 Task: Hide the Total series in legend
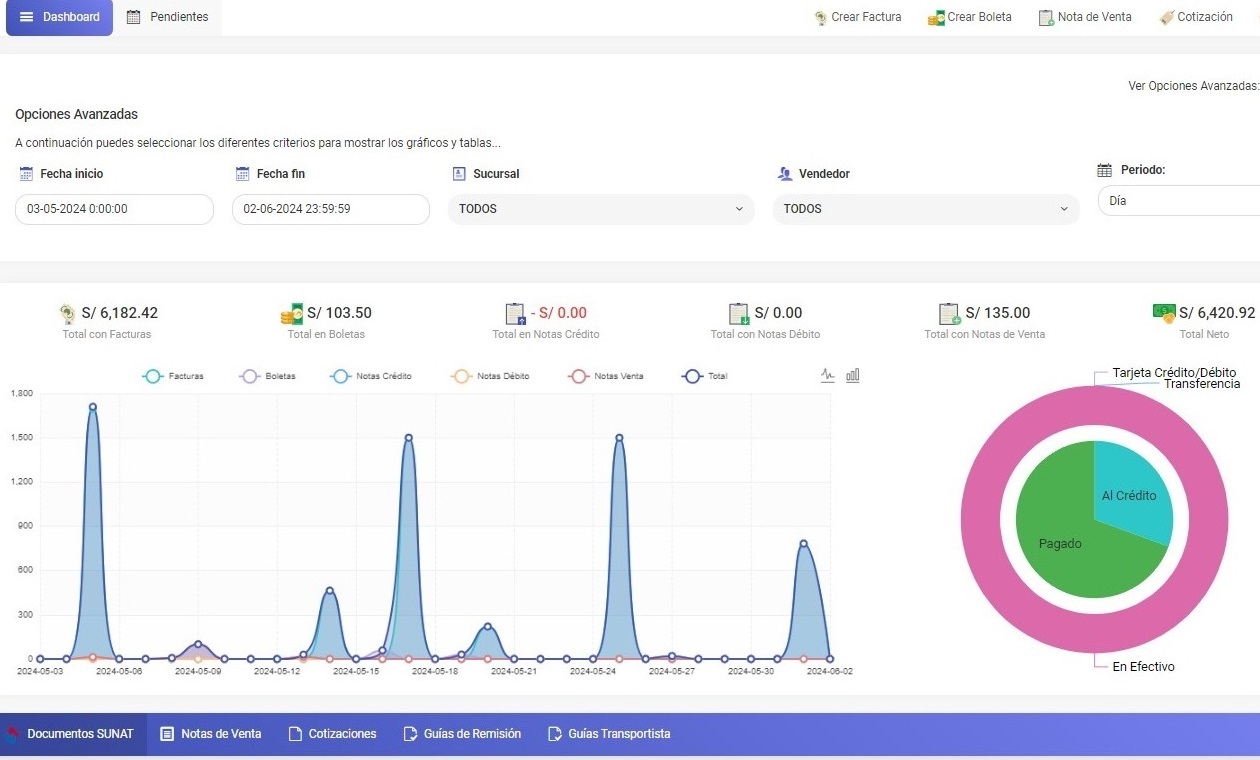click(x=705, y=376)
